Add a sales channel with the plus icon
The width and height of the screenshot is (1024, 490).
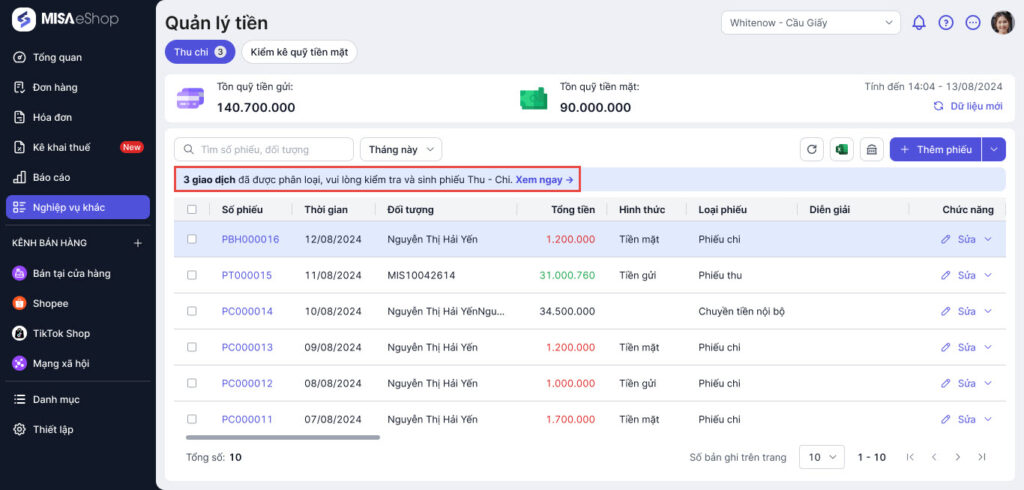tap(138, 243)
